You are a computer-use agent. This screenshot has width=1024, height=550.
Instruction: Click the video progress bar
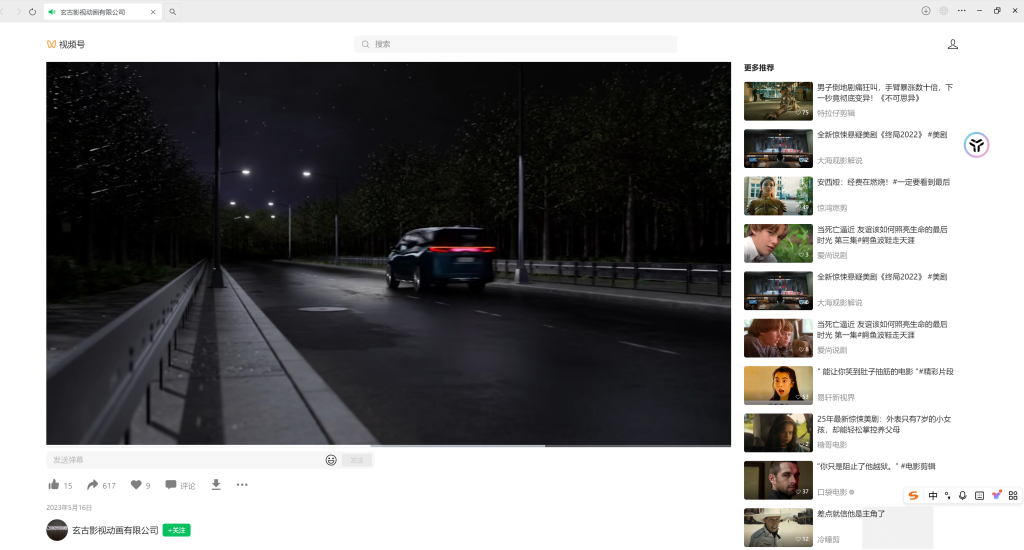[388, 445]
